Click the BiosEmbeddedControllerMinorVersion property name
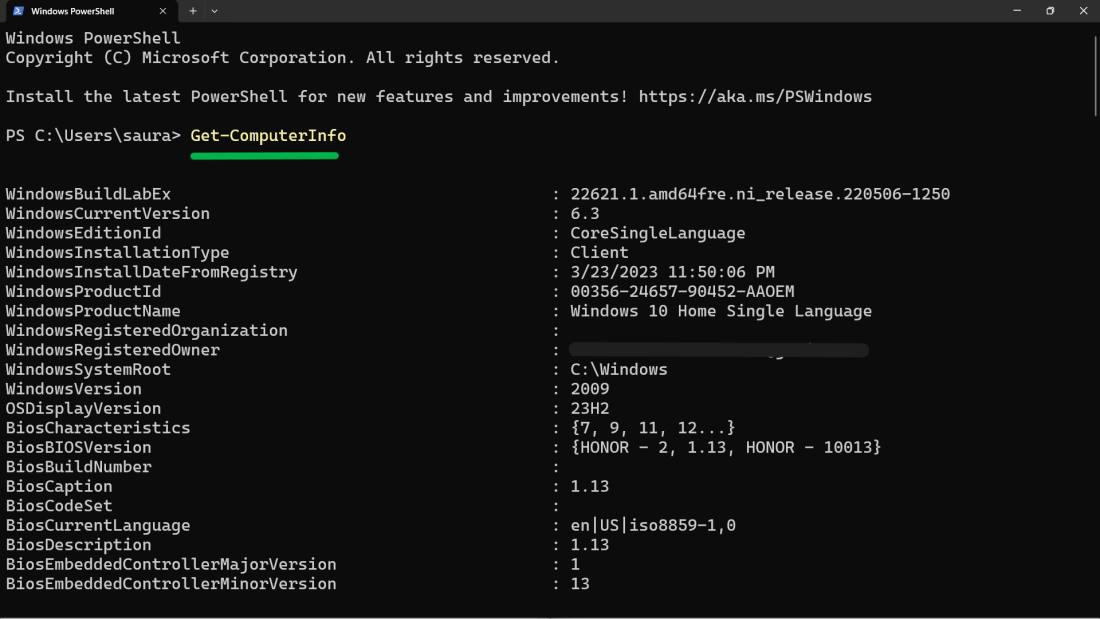Viewport: 1100px width, 619px height. click(171, 584)
